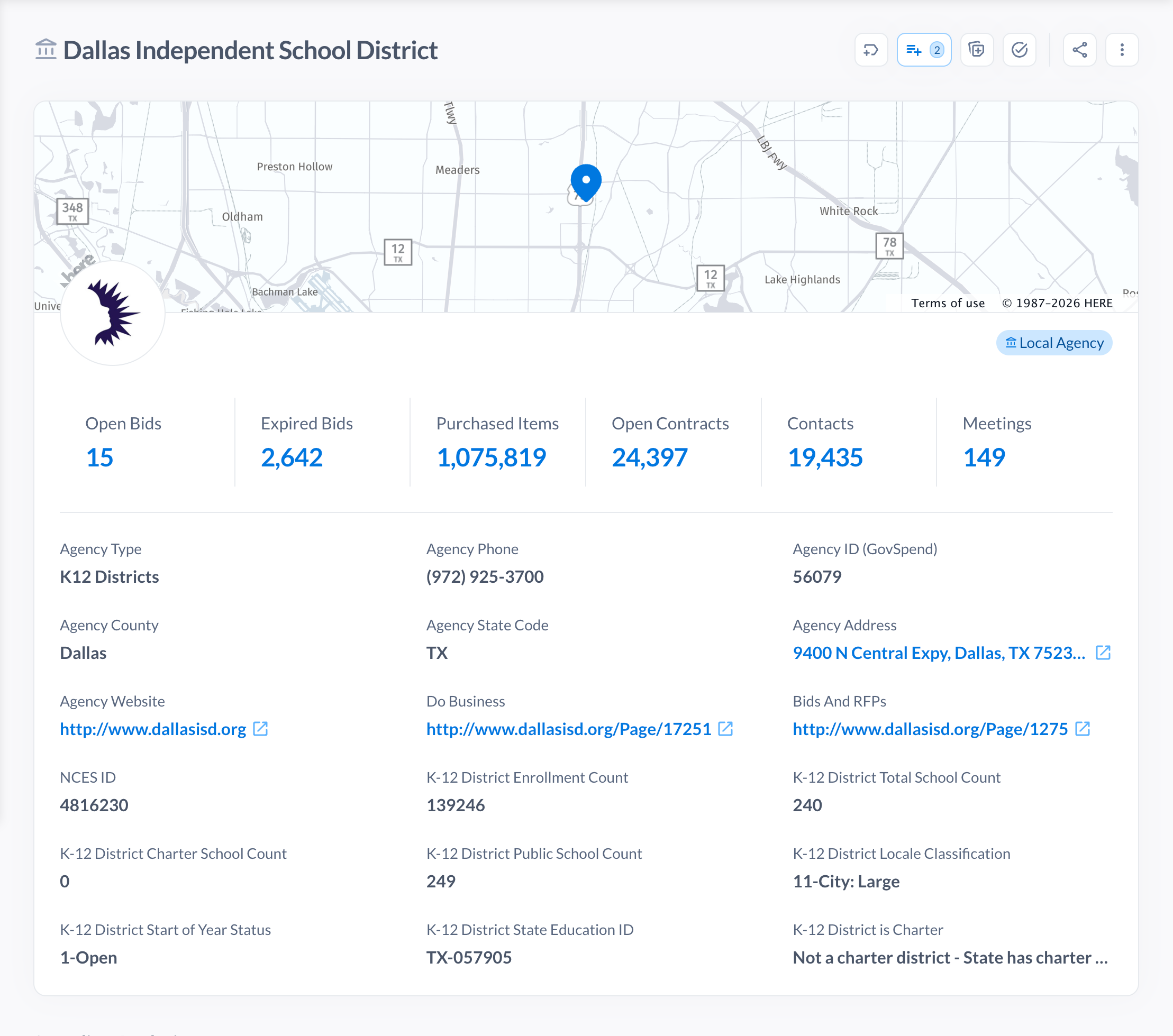This screenshot has width=1173, height=1036.
Task: Open external icon beside Agency Address
Action: click(x=1103, y=653)
